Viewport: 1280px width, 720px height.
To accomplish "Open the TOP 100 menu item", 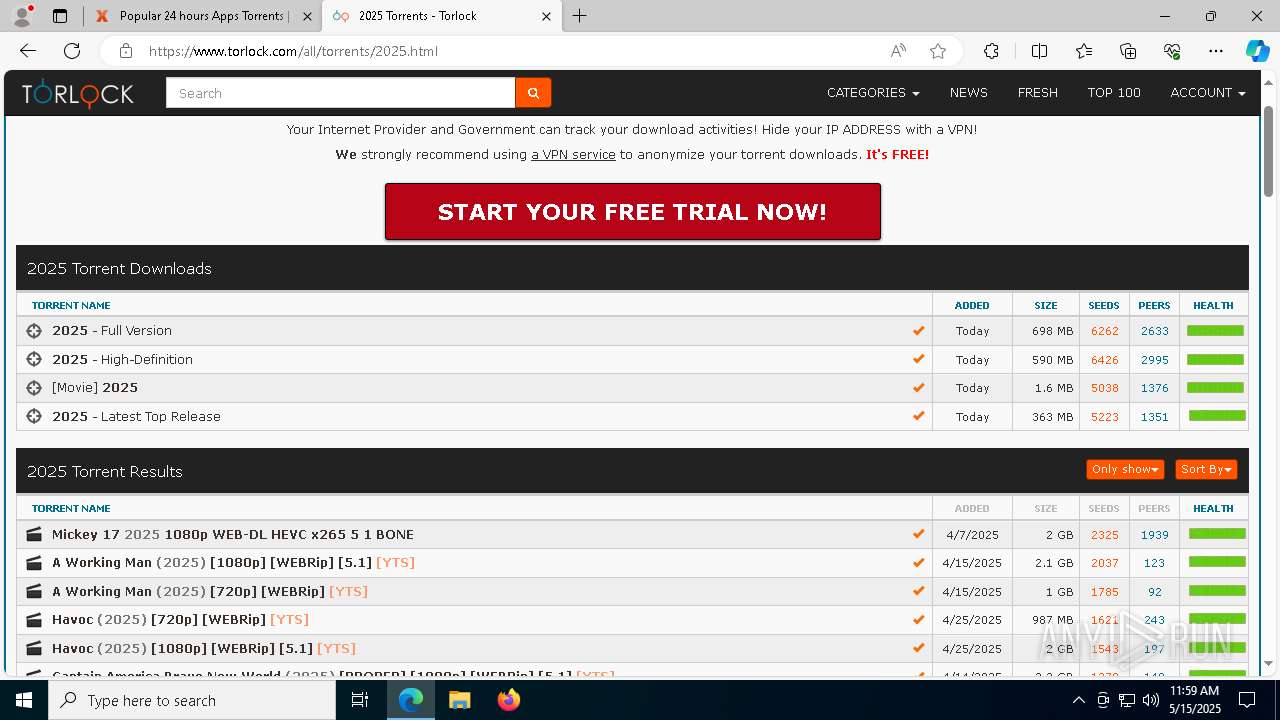I will (x=1114, y=93).
